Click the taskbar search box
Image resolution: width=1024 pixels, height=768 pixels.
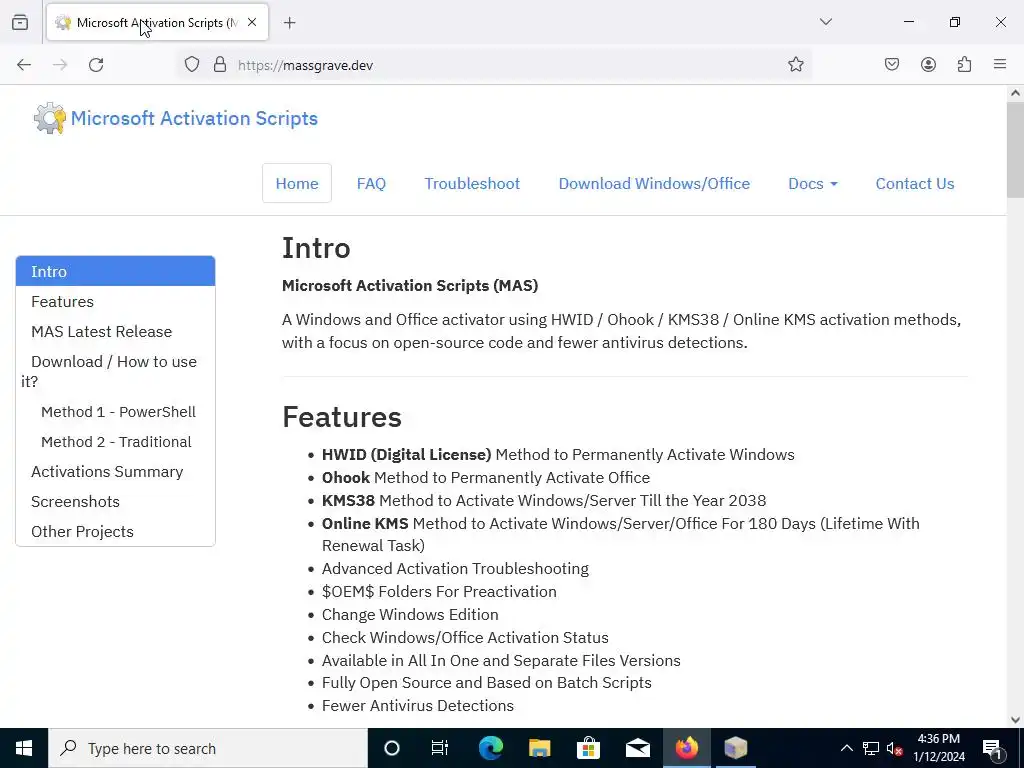tap(208, 748)
